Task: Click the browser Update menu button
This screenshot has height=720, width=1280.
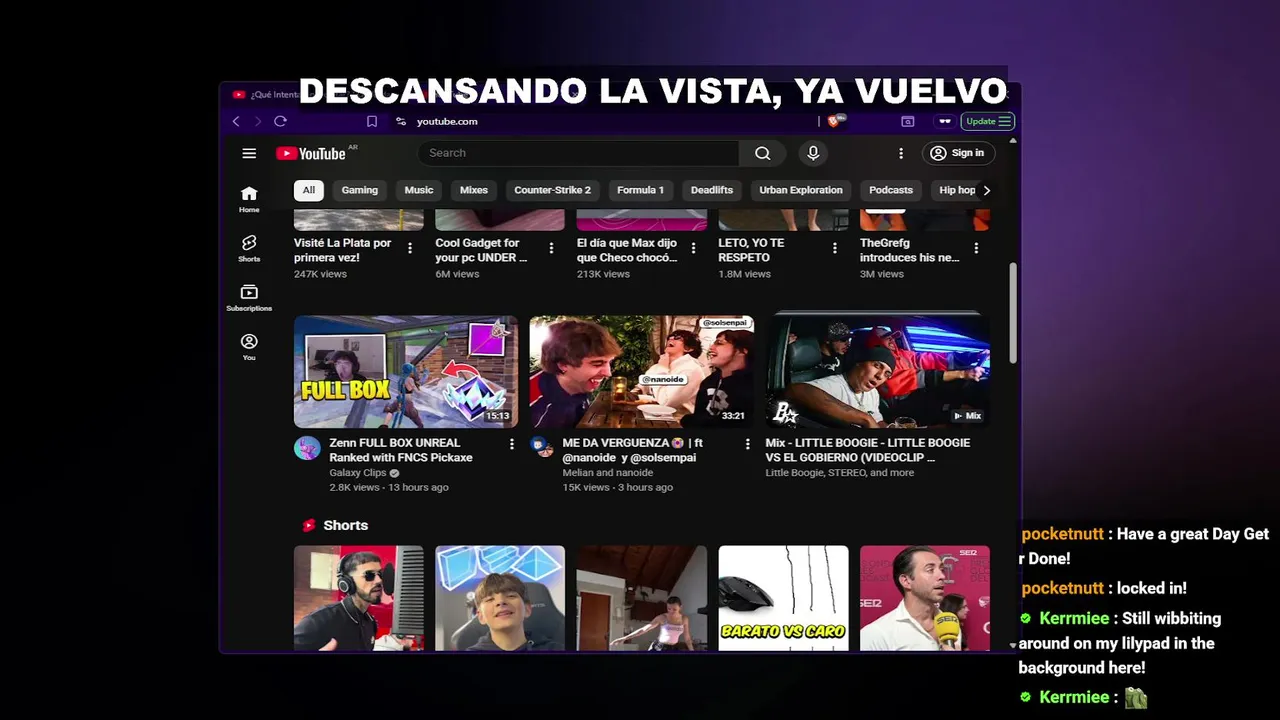Action: [988, 121]
